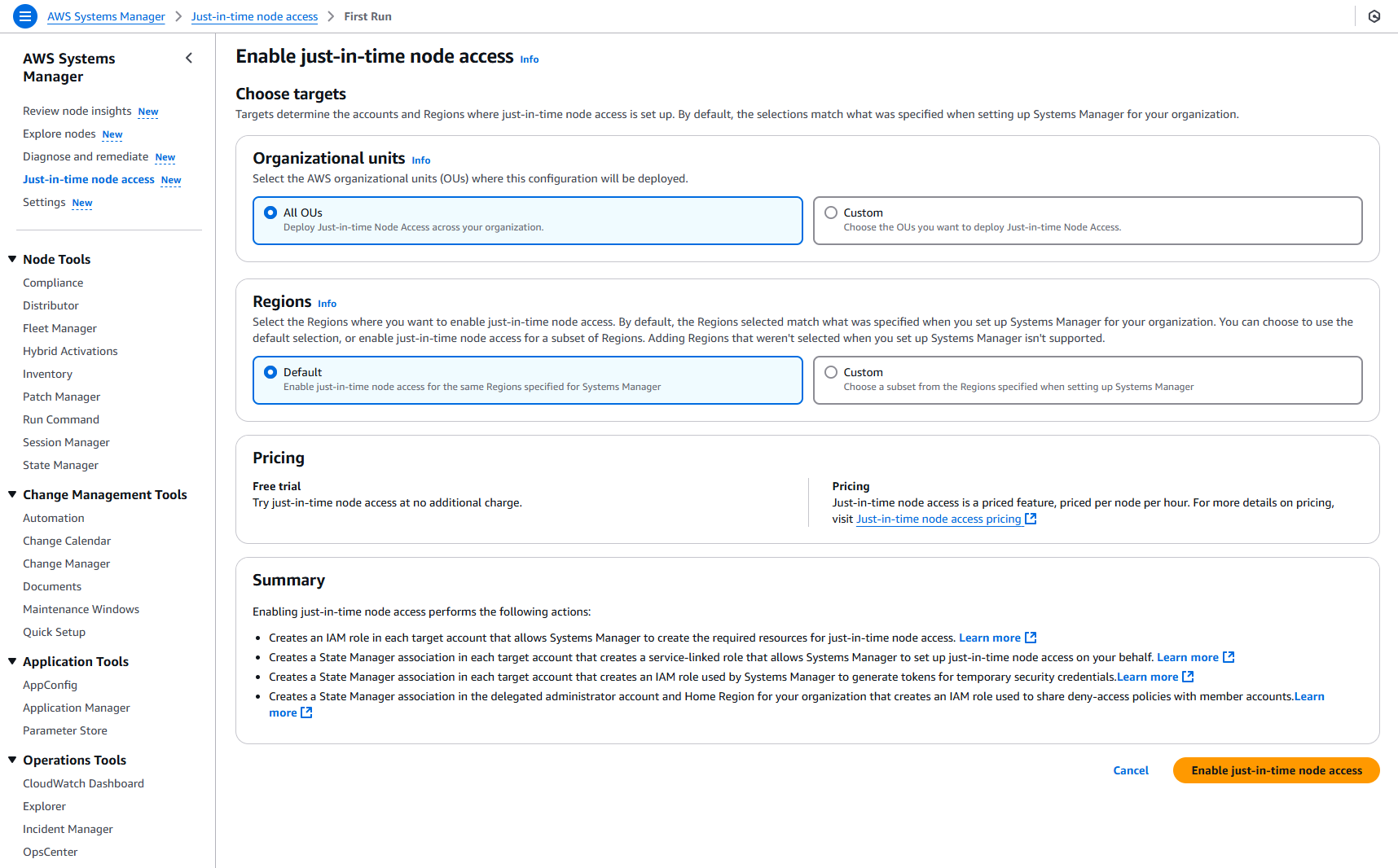Viewport: 1398px width, 868px height.
Task: Select the All OUs radio button
Action: point(270,213)
